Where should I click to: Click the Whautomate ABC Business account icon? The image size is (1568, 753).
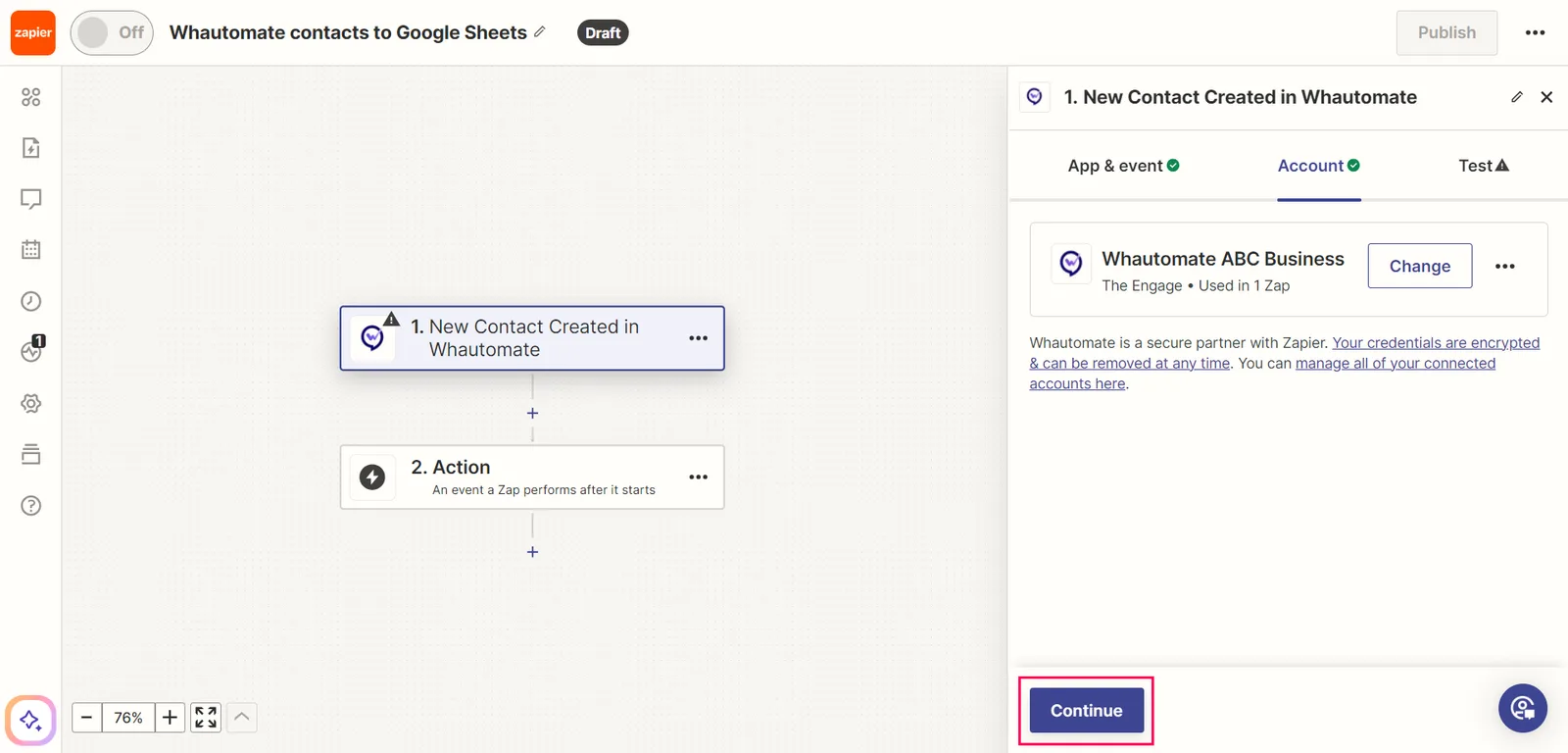point(1071,263)
